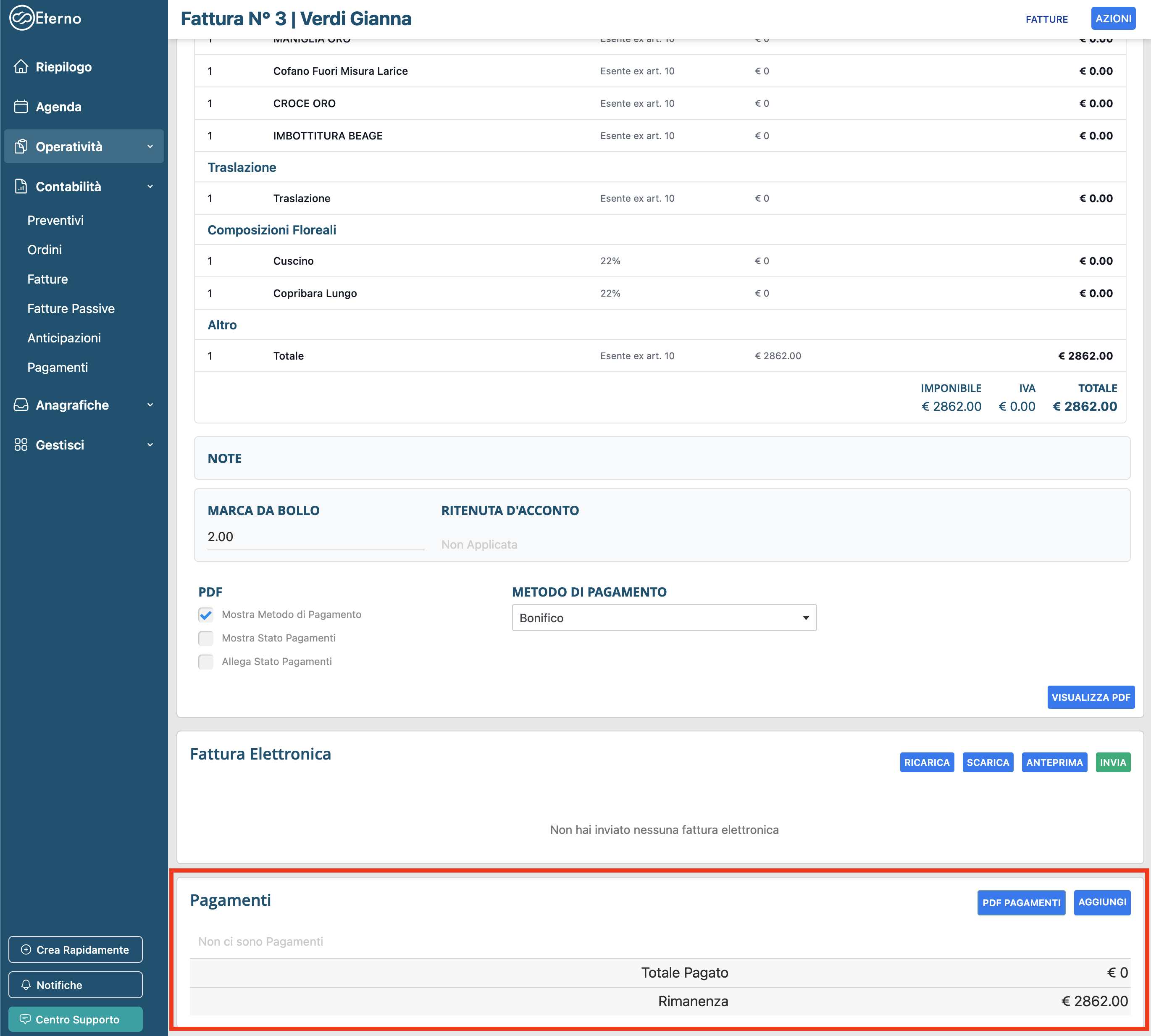Image resolution: width=1151 pixels, height=1036 pixels.
Task: Click the Contabilità document icon
Action: (21, 186)
